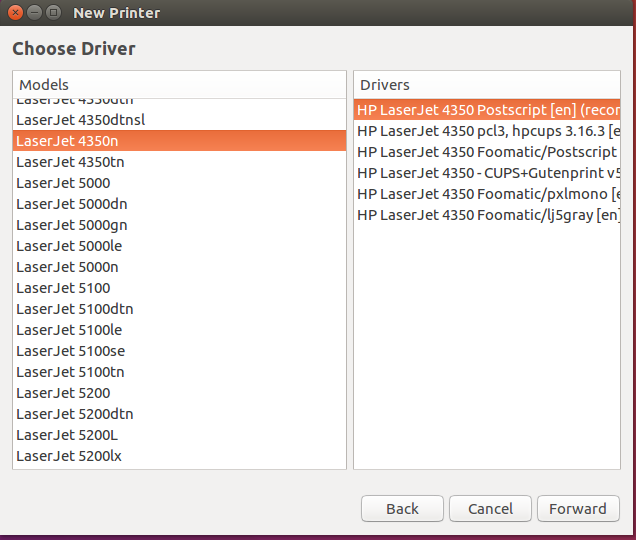Viewport: 636px width, 540px height.
Task: Select LaserJet 5100tn model
Action: click(x=179, y=372)
